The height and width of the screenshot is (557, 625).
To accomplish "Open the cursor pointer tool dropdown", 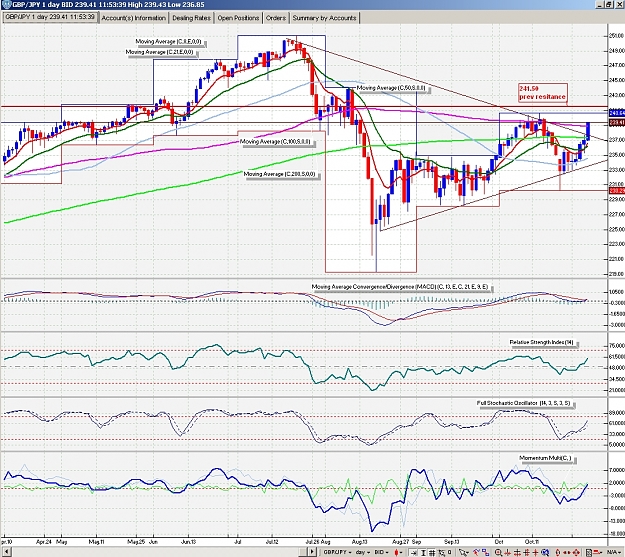I will coord(464,552).
